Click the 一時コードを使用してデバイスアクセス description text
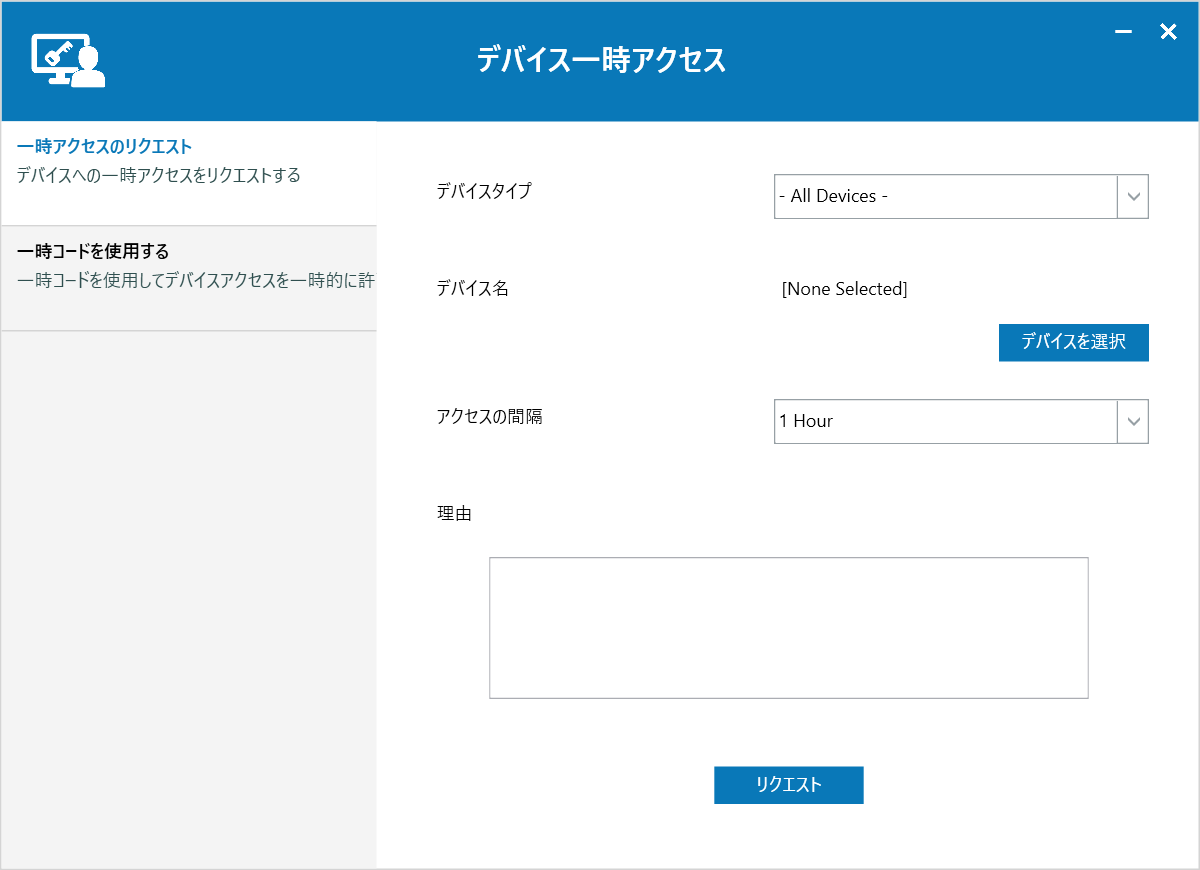Viewport: 1200px width, 870px height. [x=196, y=281]
